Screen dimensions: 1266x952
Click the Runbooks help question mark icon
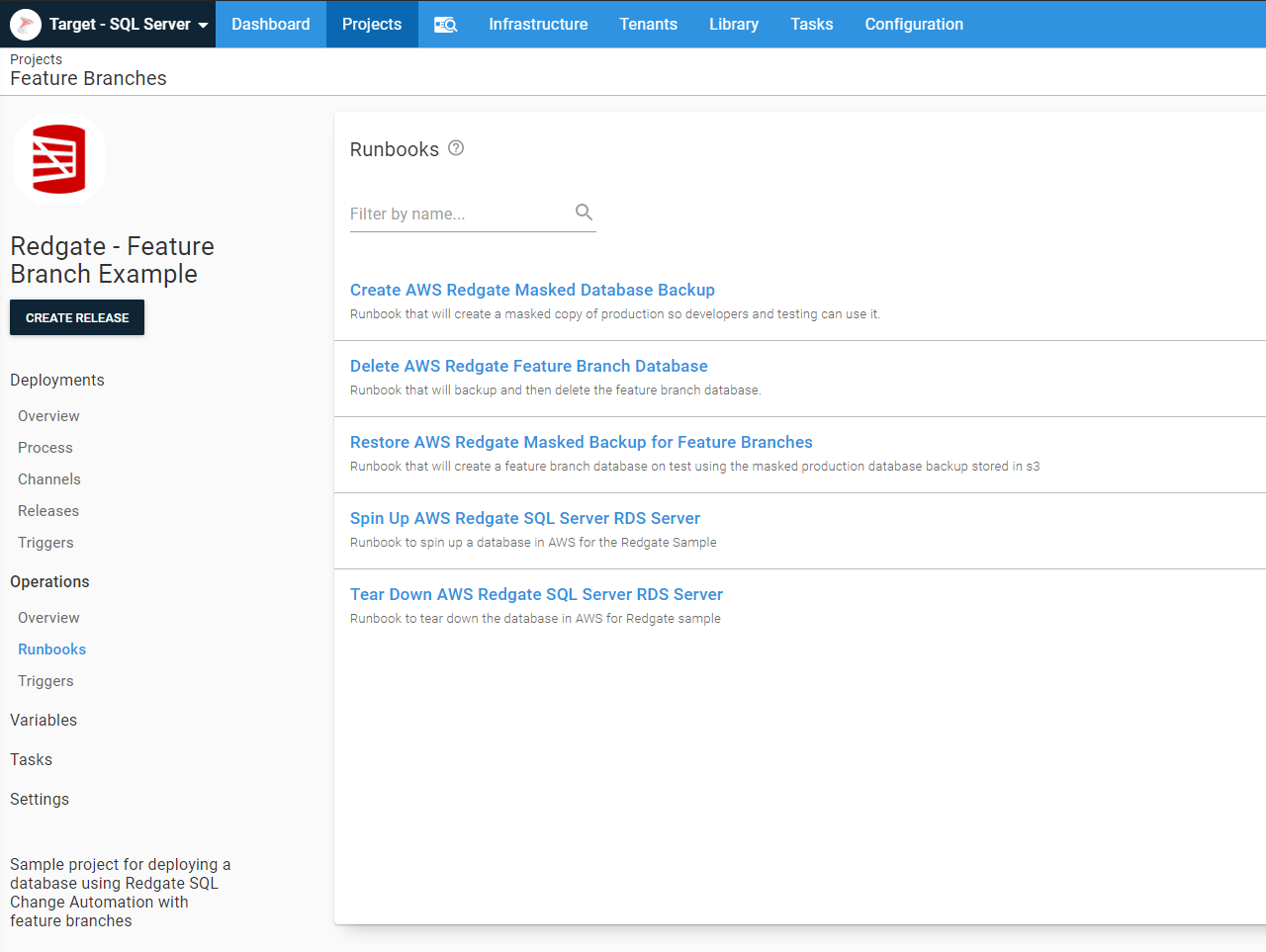click(456, 148)
